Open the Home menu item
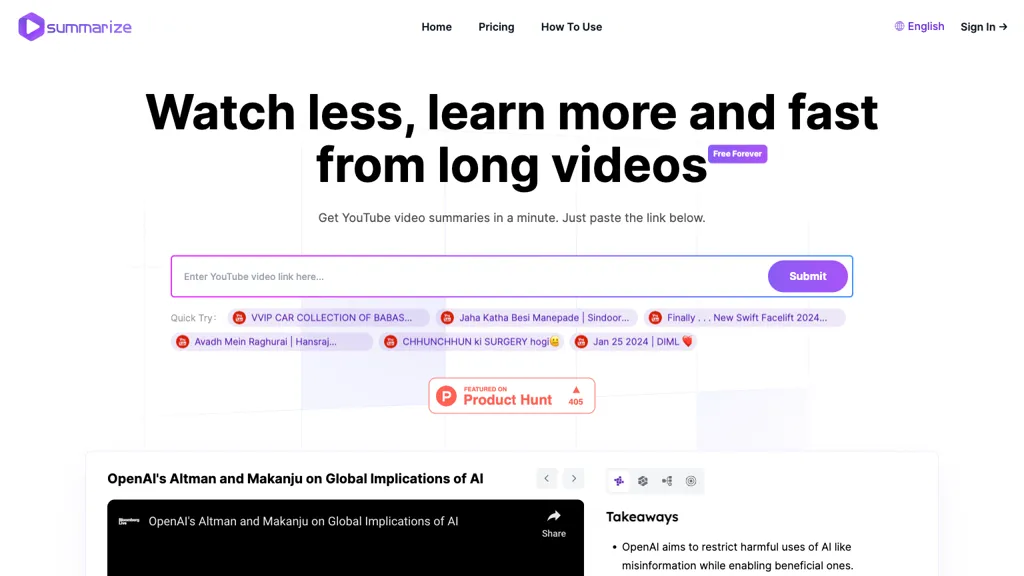The width and height of the screenshot is (1024, 576). tap(436, 27)
